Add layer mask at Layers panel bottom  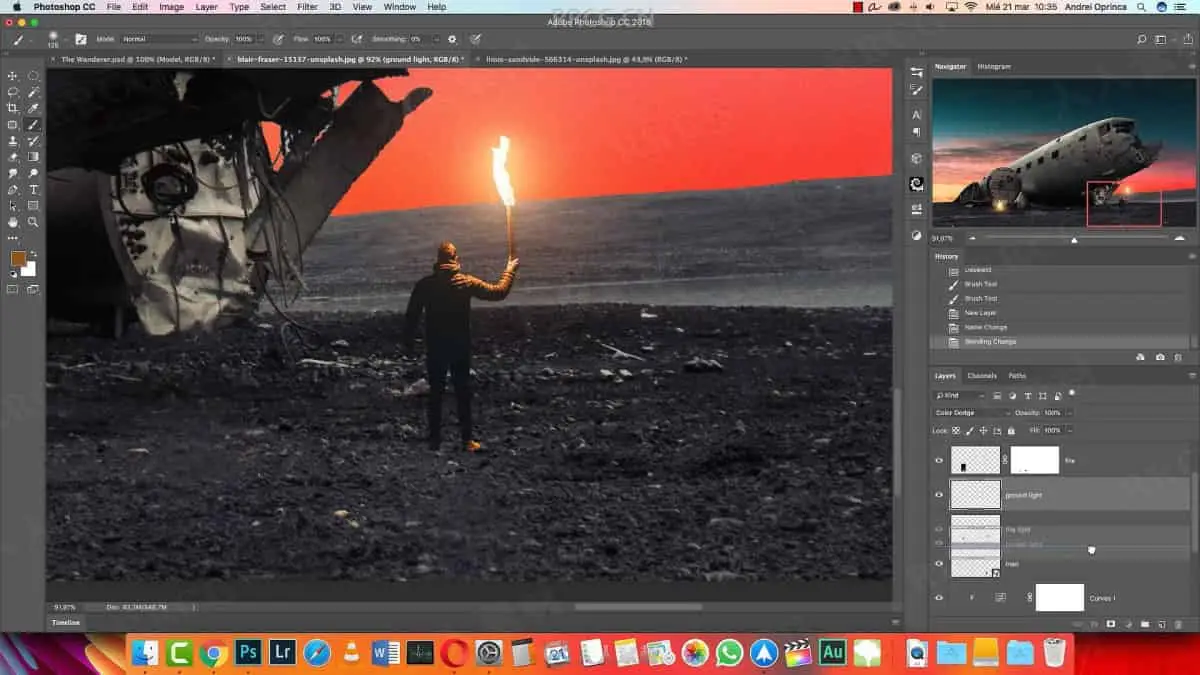point(1110,624)
